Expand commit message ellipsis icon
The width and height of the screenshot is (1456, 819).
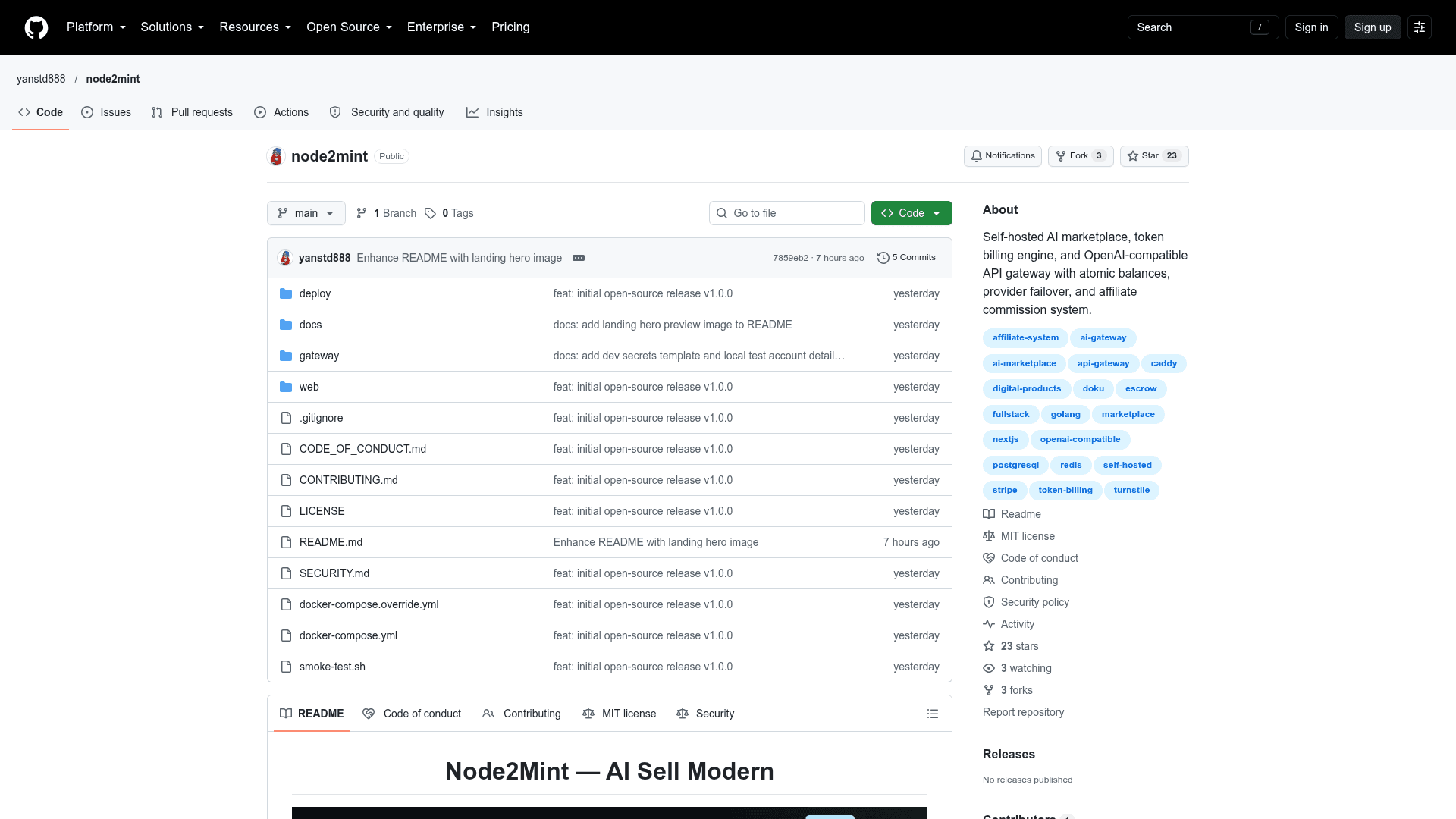pyautogui.click(x=579, y=258)
